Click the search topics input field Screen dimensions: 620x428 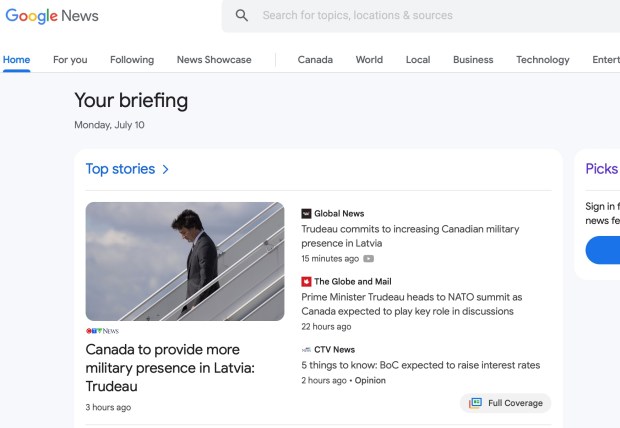click(420, 16)
